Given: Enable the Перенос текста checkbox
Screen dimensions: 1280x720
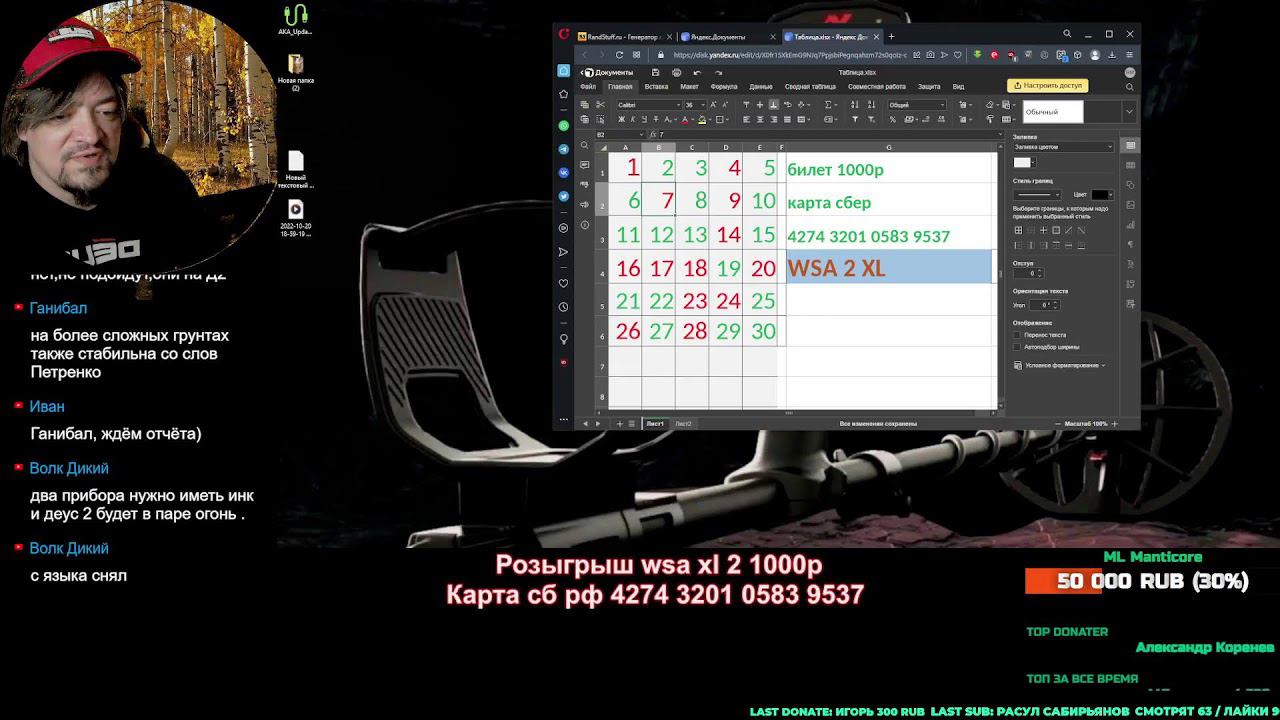Looking at the screenshot, I should [x=1017, y=335].
